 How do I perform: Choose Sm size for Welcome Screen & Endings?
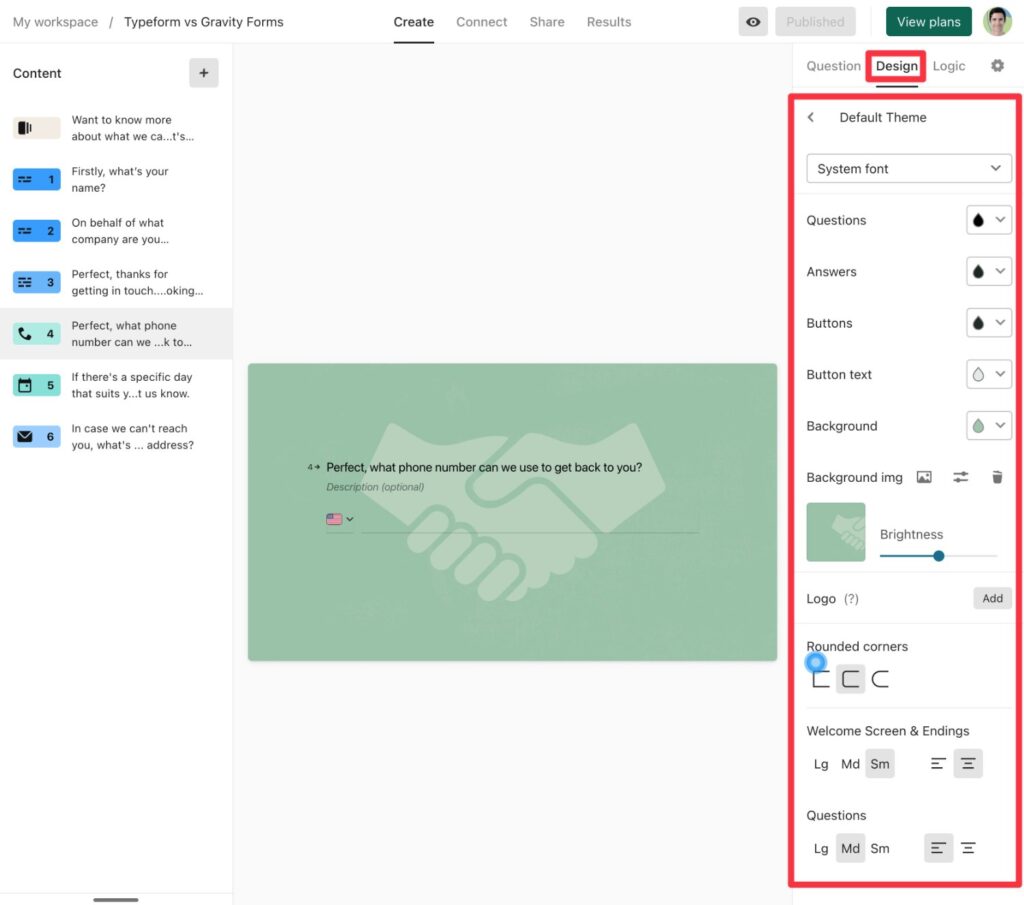click(880, 763)
